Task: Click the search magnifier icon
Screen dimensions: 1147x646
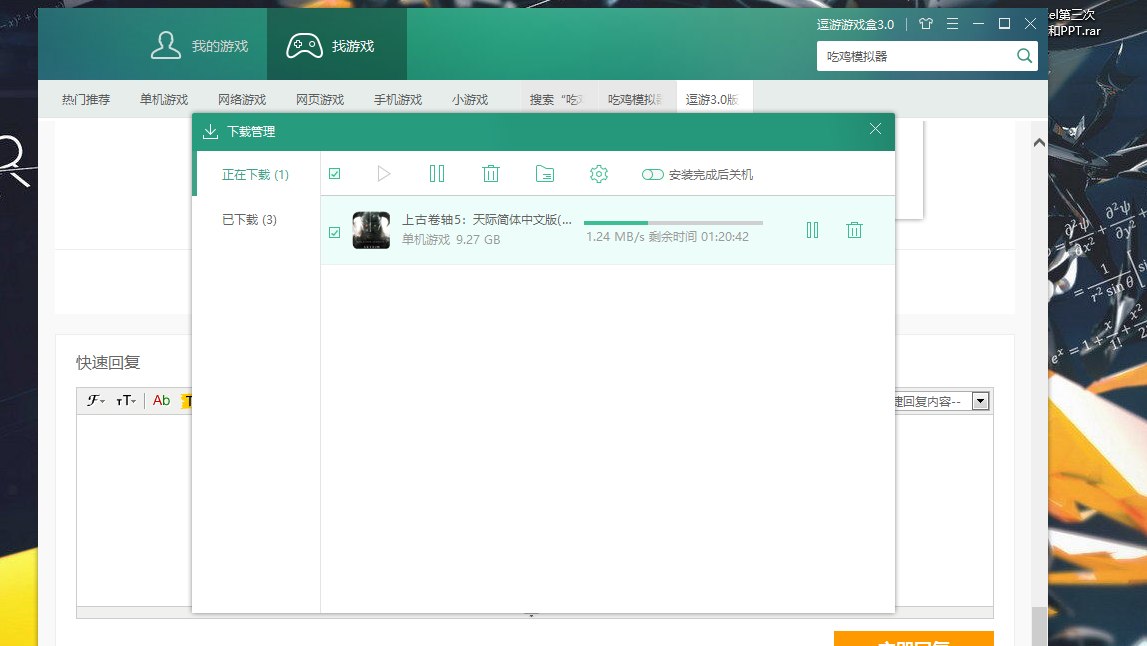Action: point(1024,56)
